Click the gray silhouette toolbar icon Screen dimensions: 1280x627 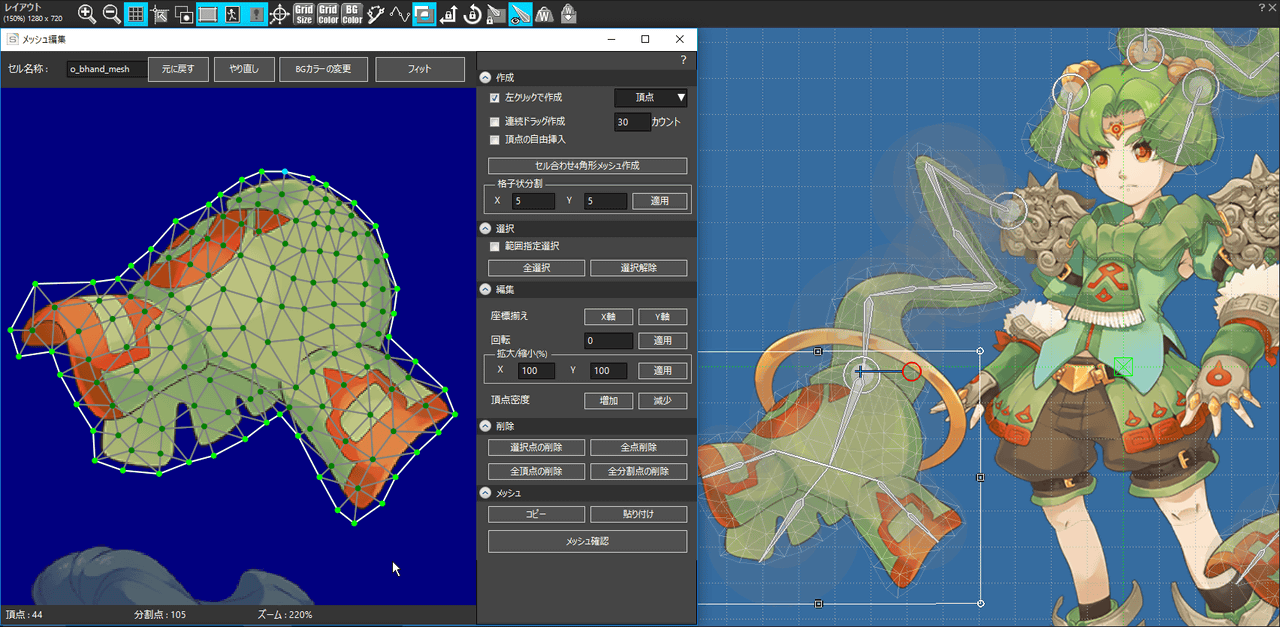[256, 14]
